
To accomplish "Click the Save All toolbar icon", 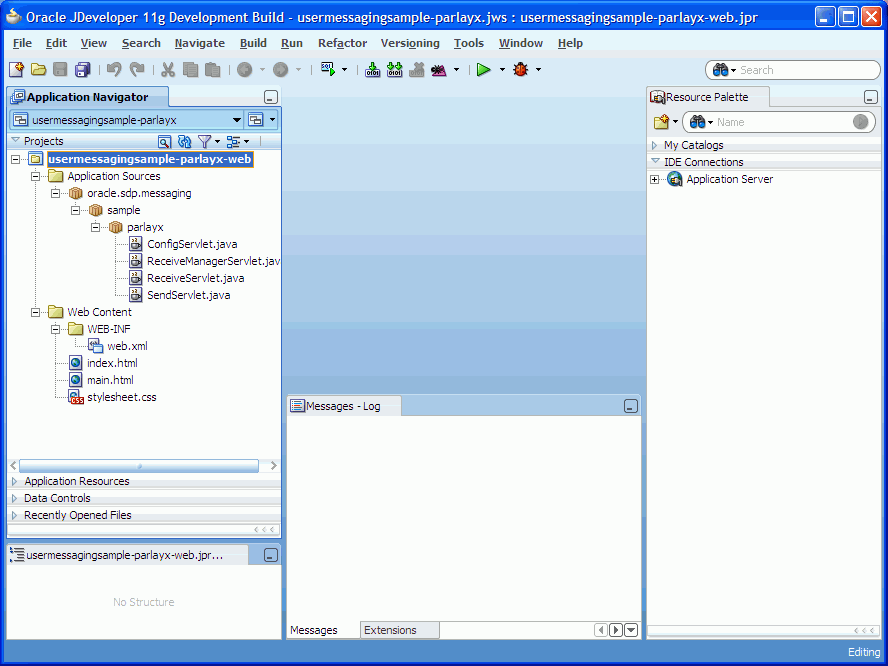I will tap(83, 70).
